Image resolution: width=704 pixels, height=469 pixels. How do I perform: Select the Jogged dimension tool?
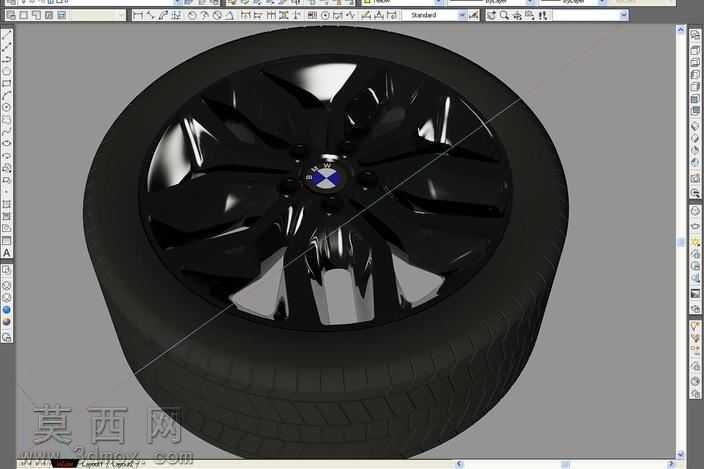click(x=204, y=16)
